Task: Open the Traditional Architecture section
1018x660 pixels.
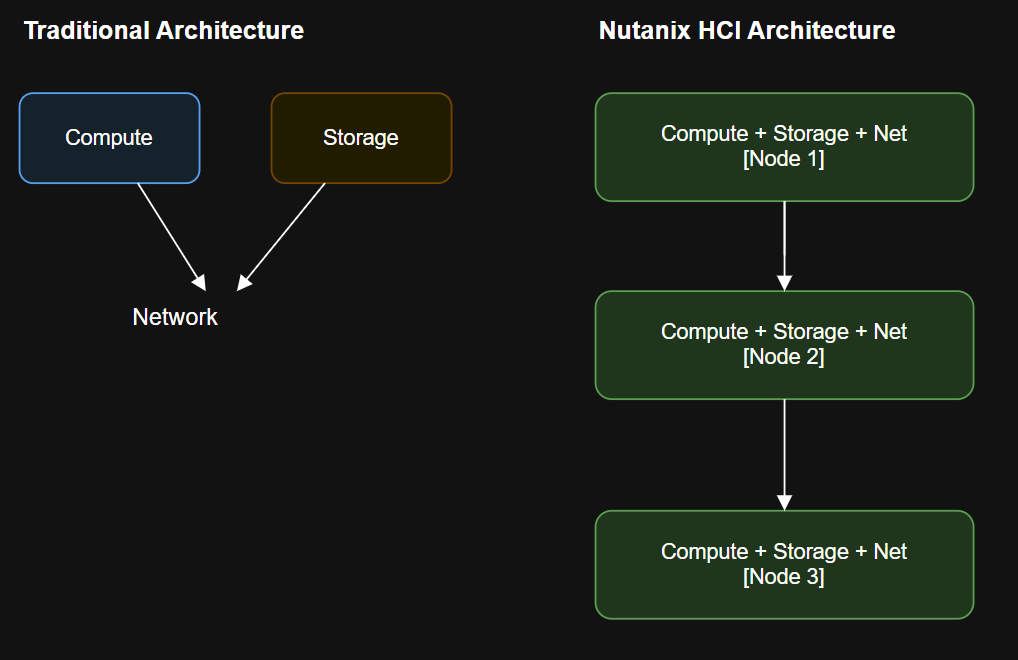Action: 163,30
